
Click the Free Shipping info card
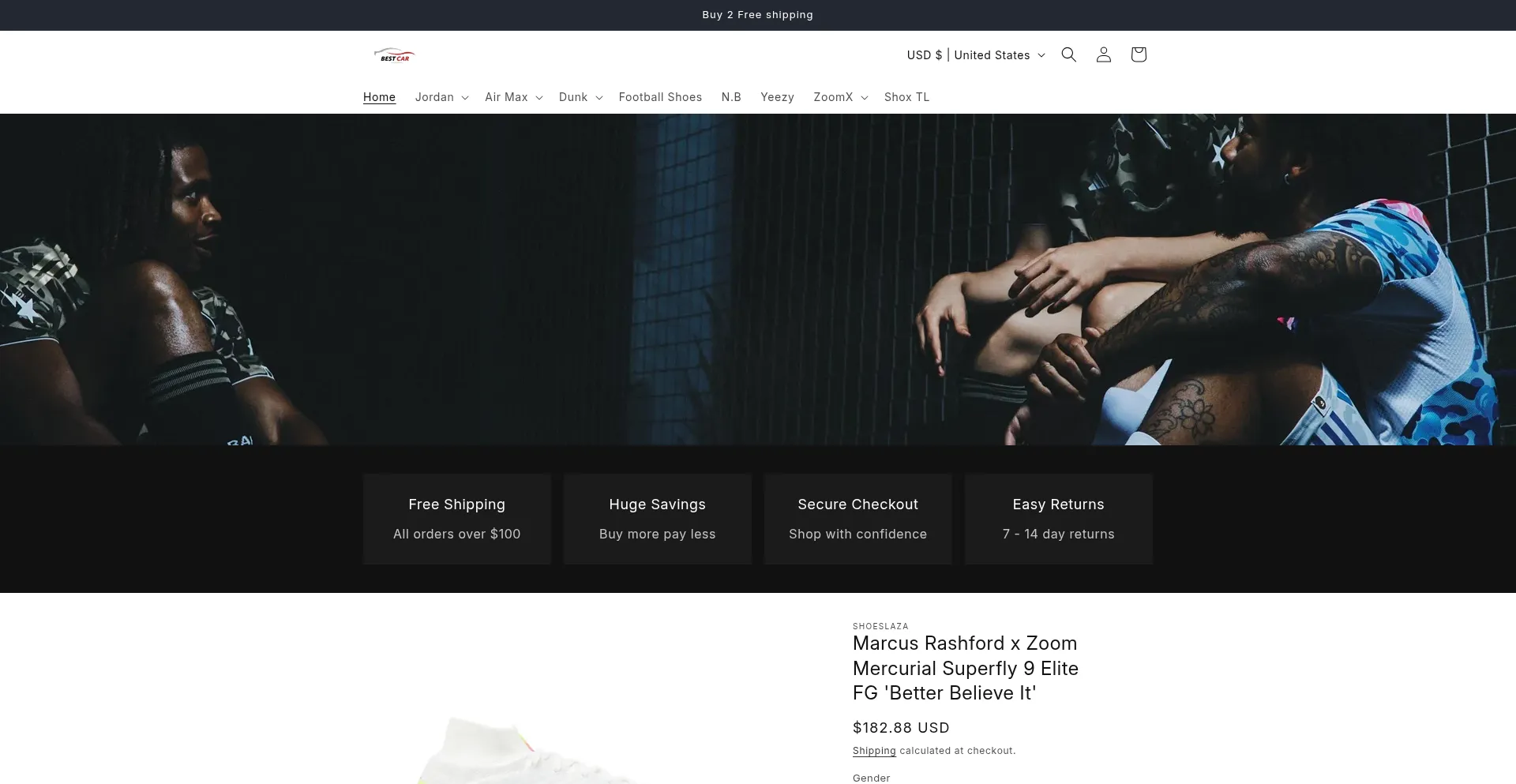456,519
